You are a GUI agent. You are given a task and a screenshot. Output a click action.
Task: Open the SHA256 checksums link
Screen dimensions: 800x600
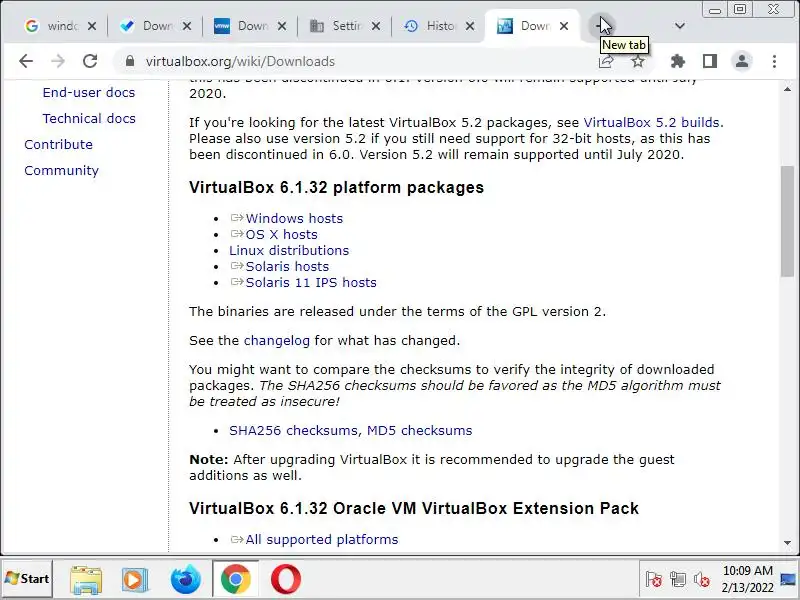pyautogui.click(x=293, y=430)
